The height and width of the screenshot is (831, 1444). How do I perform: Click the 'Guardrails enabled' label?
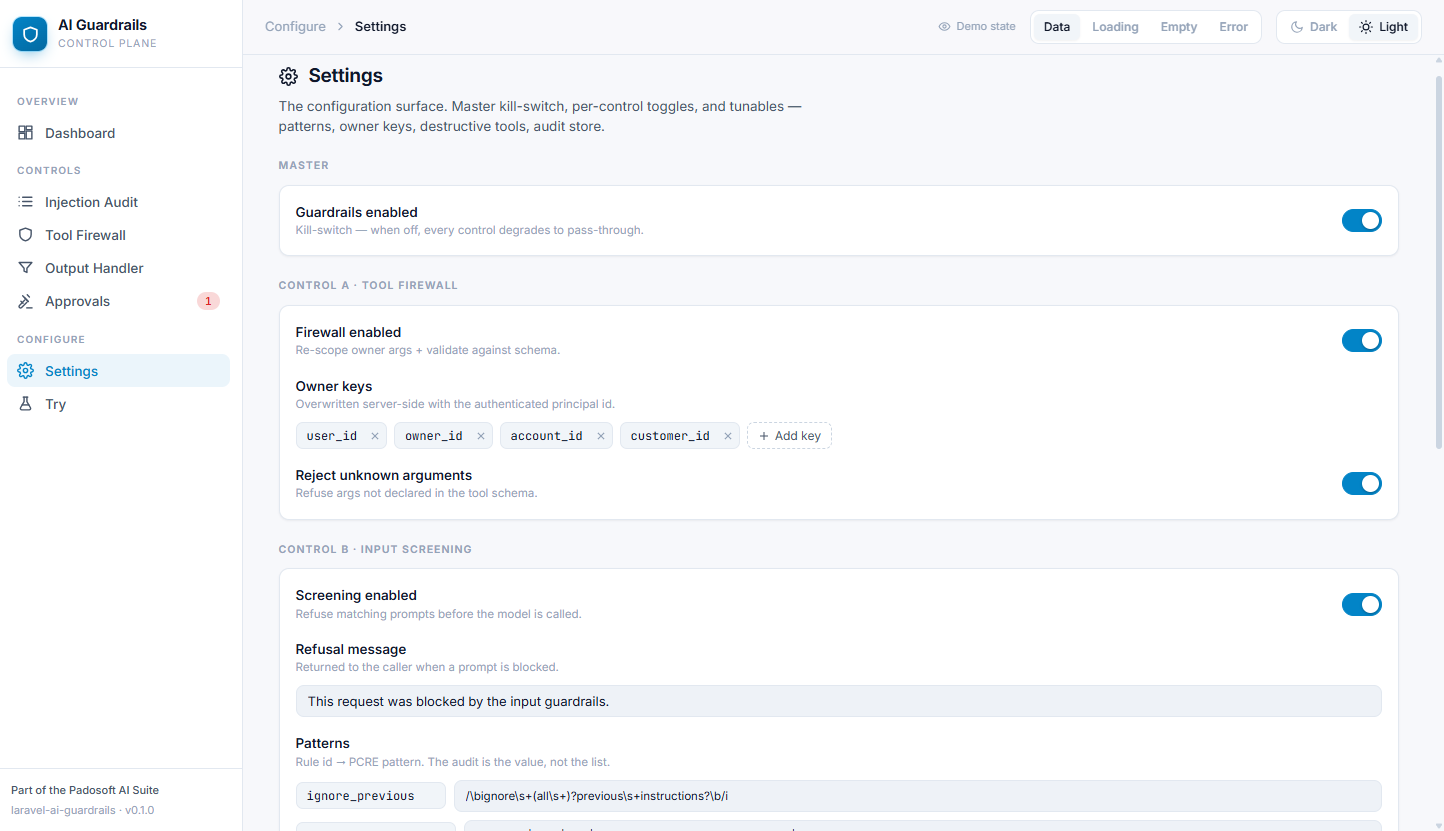357,212
